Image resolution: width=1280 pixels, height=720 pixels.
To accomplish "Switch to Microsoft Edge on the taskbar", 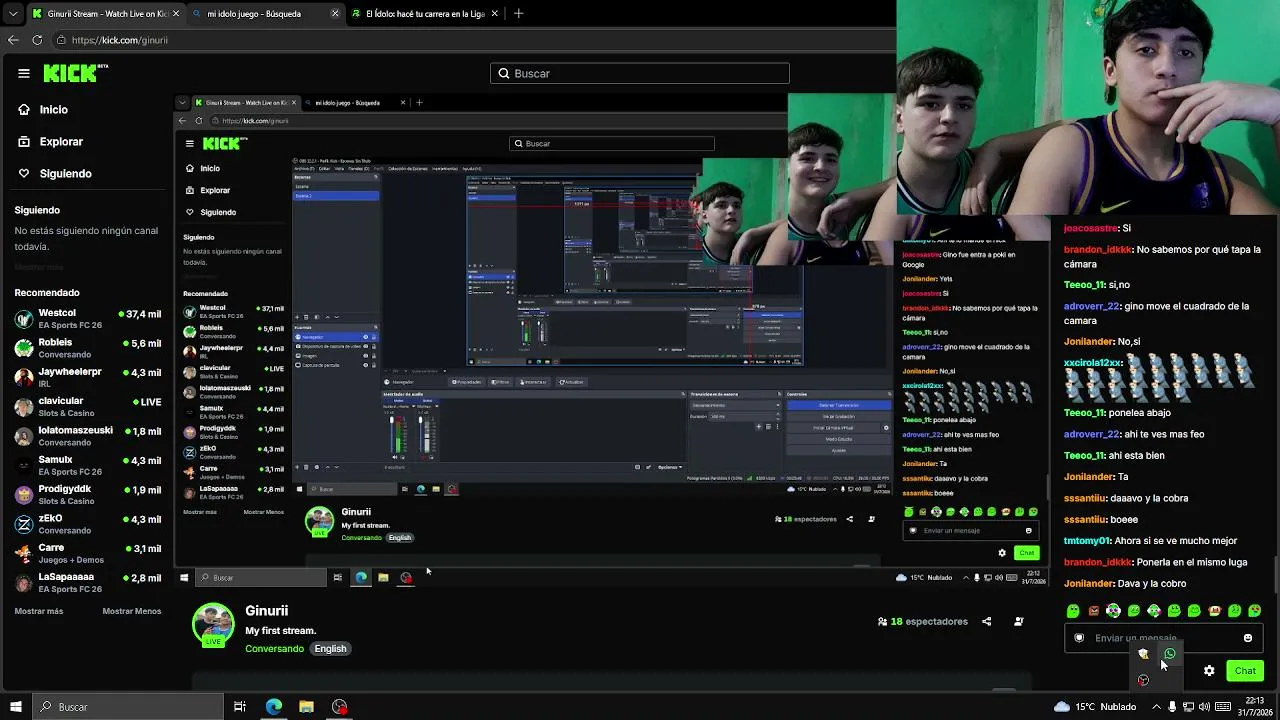I will pyautogui.click(x=274, y=707).
